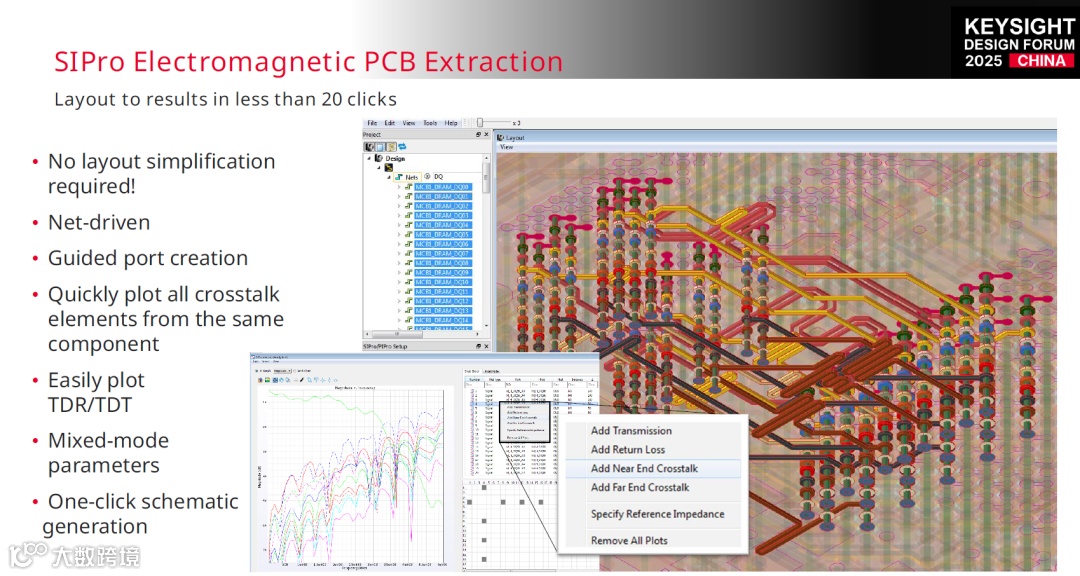The image size is (1080, 576).
Task: Click net icon of DRAM_DQ05
Action: (x=408, y=234)
